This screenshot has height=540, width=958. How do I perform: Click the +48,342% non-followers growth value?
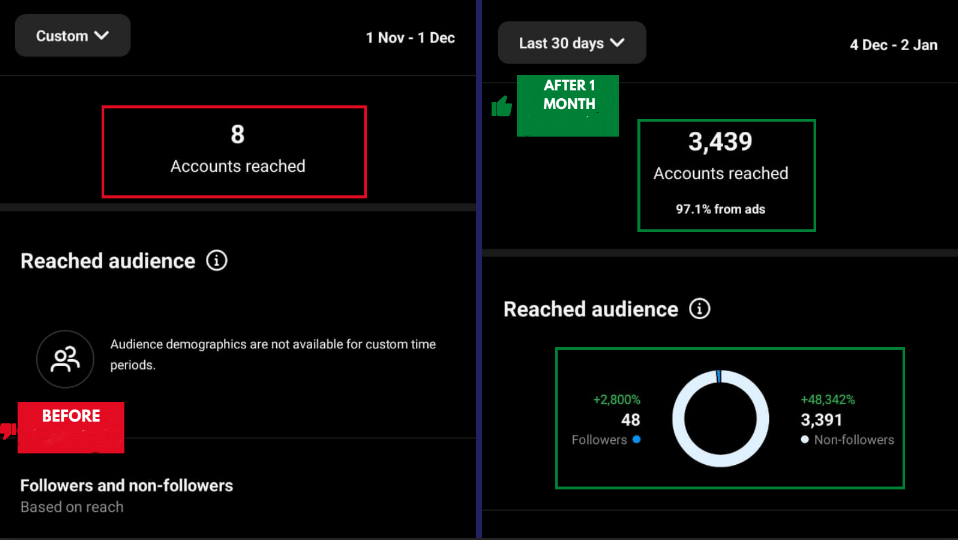(x=828, y=399)
